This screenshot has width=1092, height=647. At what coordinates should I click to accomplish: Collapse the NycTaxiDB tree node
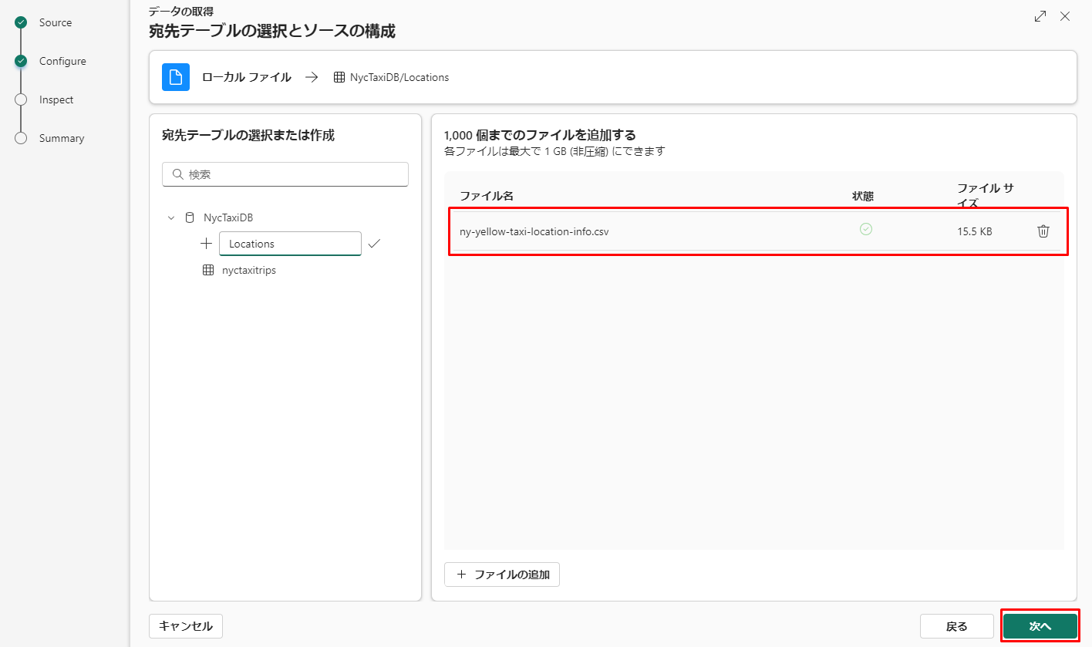(171, 218)
